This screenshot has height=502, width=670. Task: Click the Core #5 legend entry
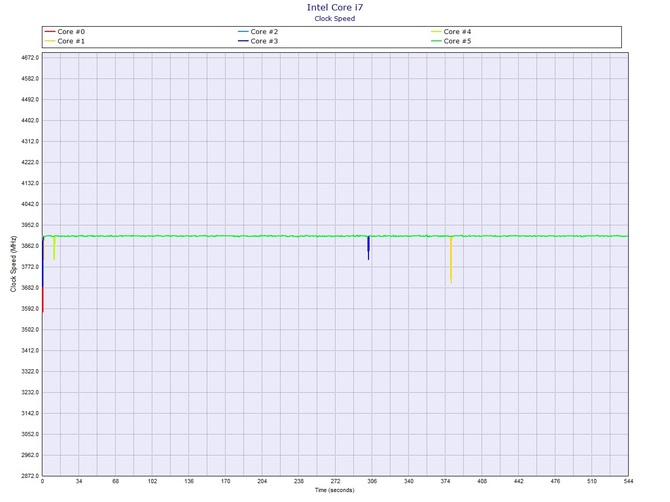pyautogui.click(x=451, y=41)
